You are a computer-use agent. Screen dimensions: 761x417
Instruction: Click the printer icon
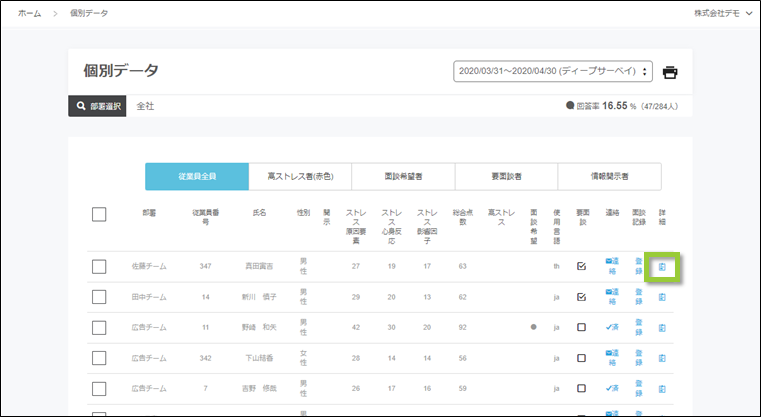(x=670, y=72)
